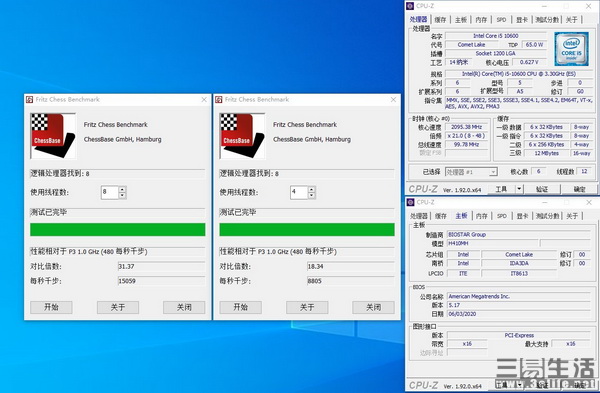The width and height of the screenshot is (600, 393).
Task: Click the BIOS version value 5.17
Action: pyautogui.click(x=518, y=305)
